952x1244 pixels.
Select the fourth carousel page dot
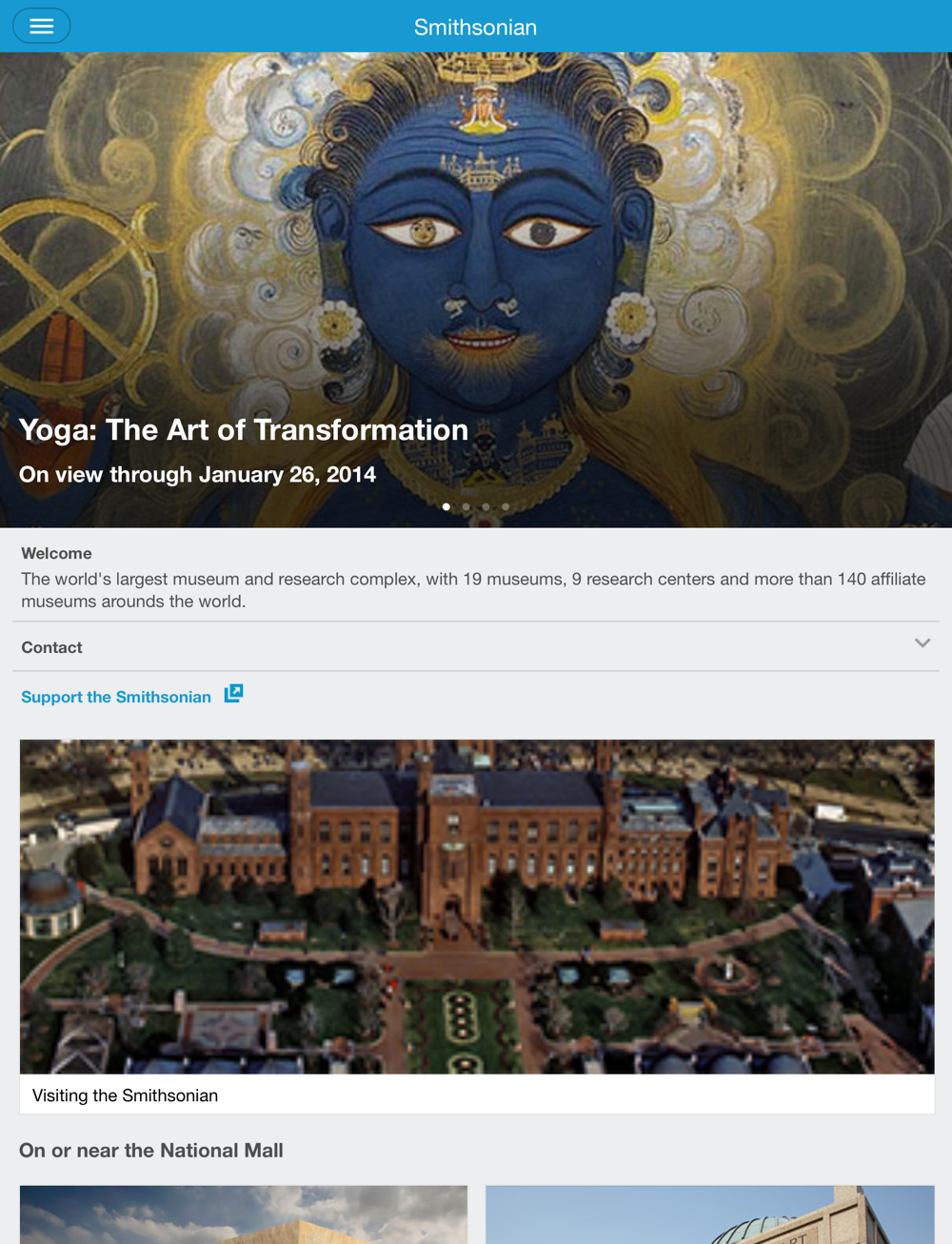[506, 506]
